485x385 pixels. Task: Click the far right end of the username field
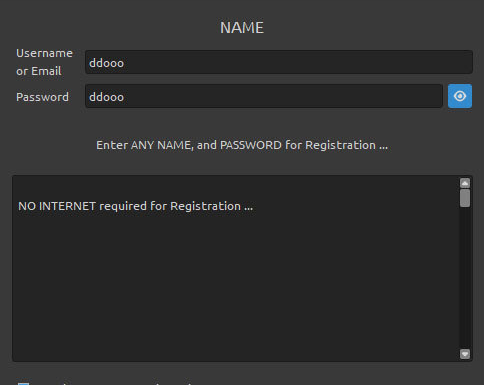467,62
